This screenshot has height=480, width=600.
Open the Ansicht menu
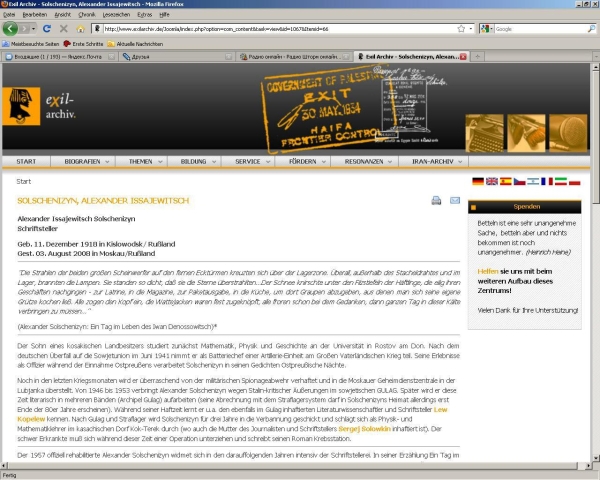63,15
